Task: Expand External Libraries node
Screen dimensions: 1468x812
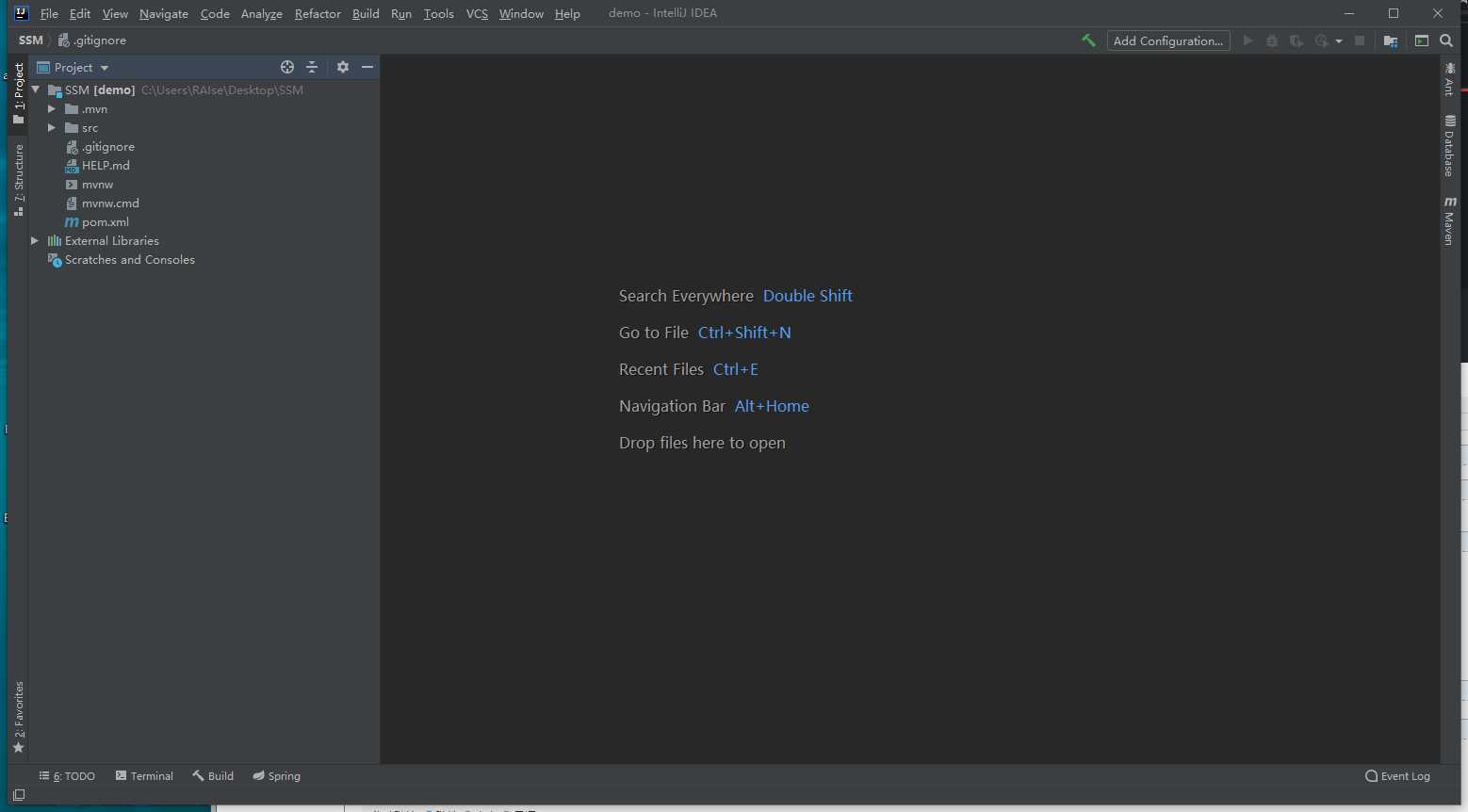Action: 35,241
